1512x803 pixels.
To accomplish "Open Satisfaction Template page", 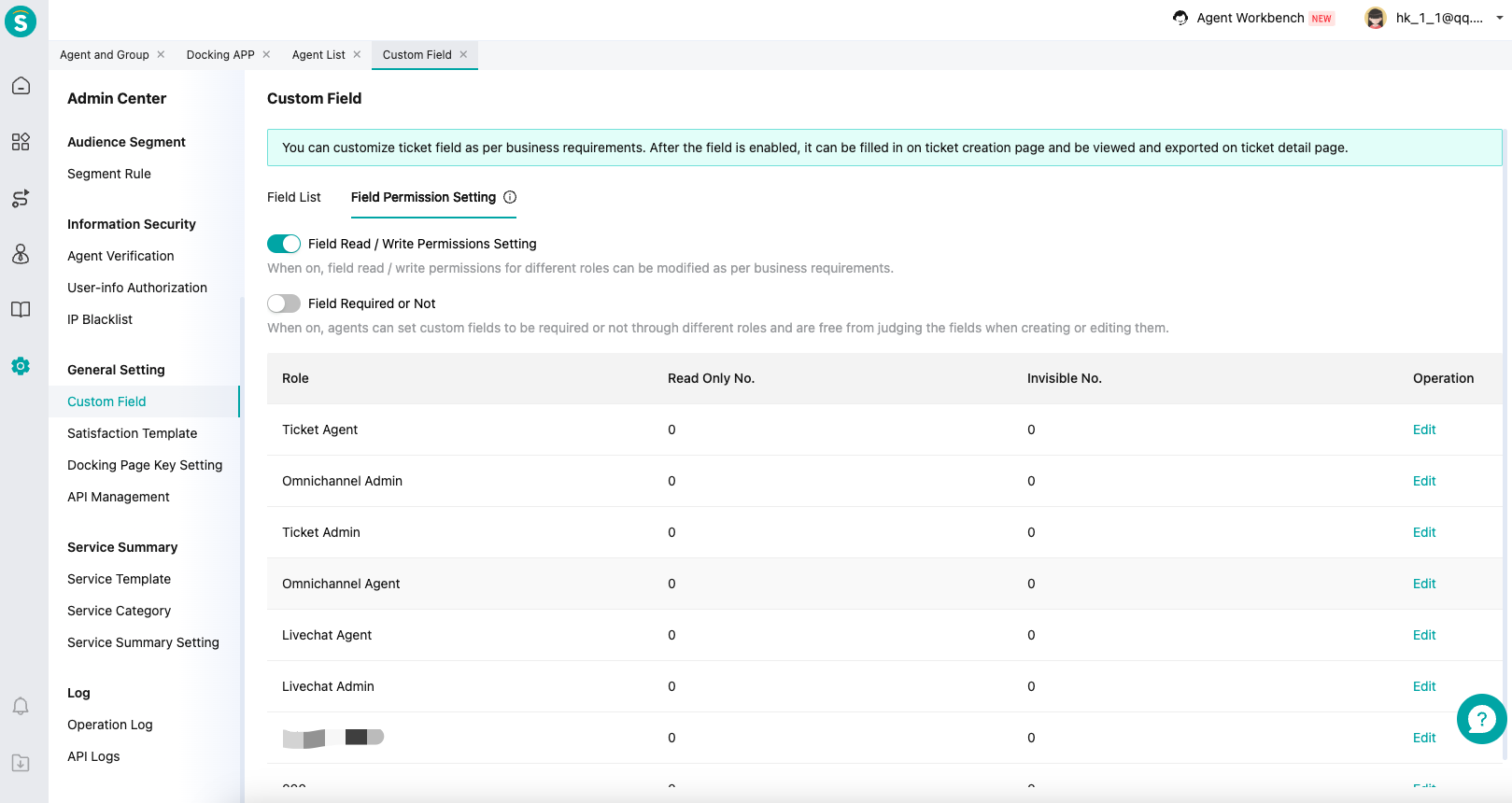I will click(133, 433).
